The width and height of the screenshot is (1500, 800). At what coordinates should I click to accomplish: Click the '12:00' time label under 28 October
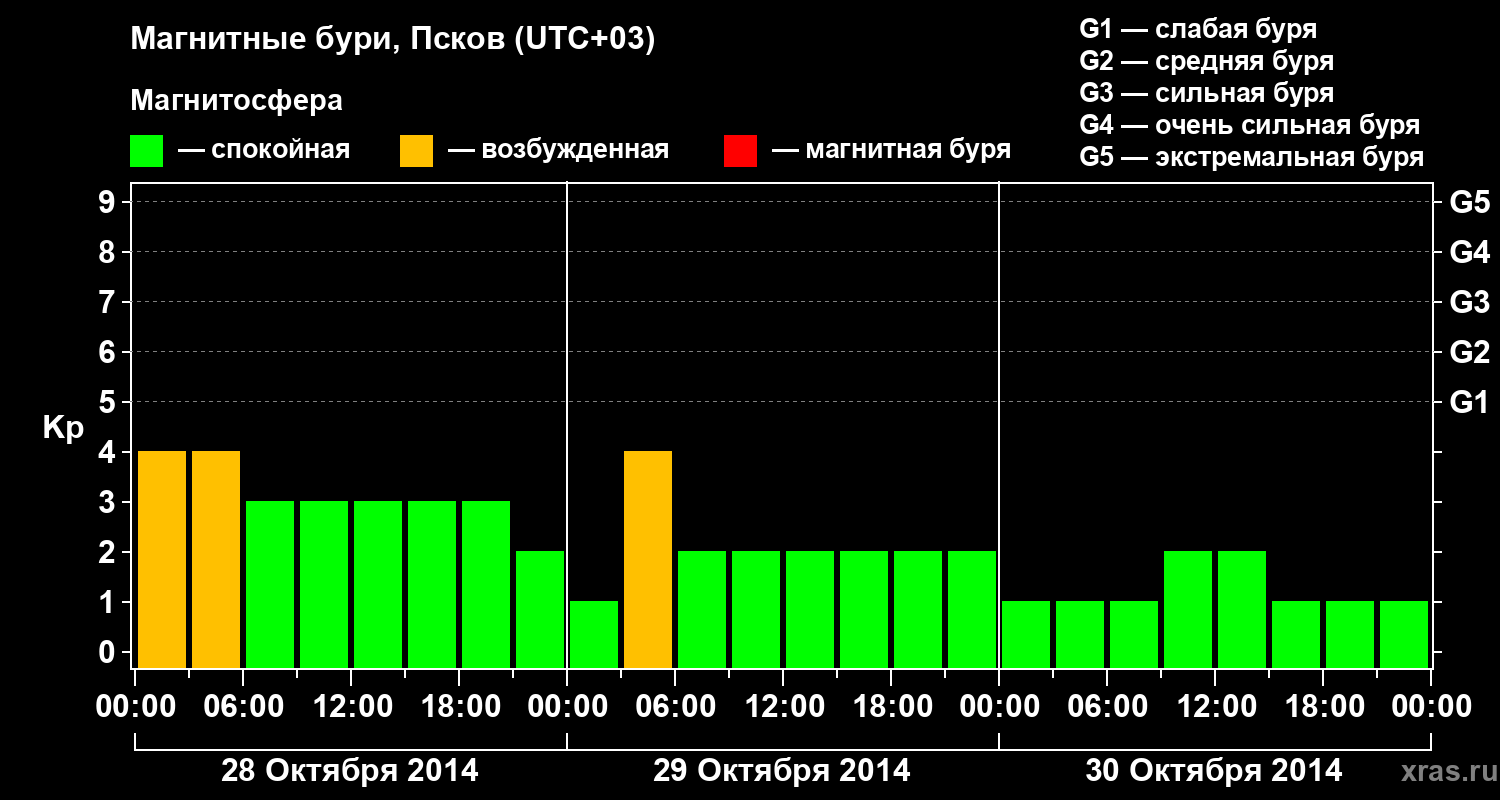(x=351, y=707)
